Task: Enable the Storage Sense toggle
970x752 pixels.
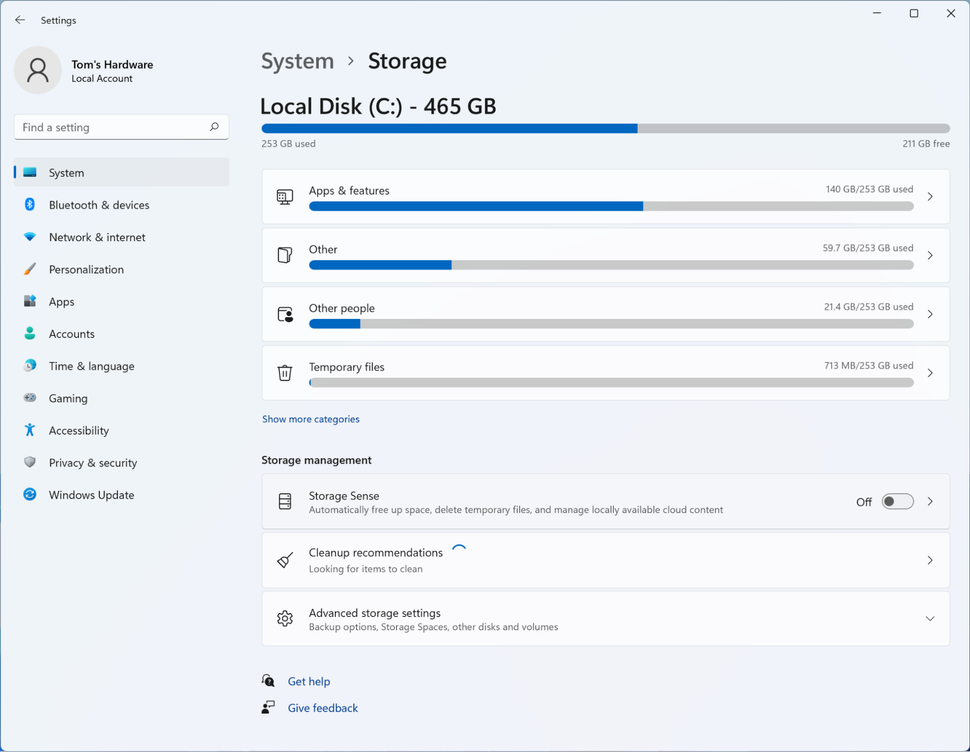Action: 897,501
